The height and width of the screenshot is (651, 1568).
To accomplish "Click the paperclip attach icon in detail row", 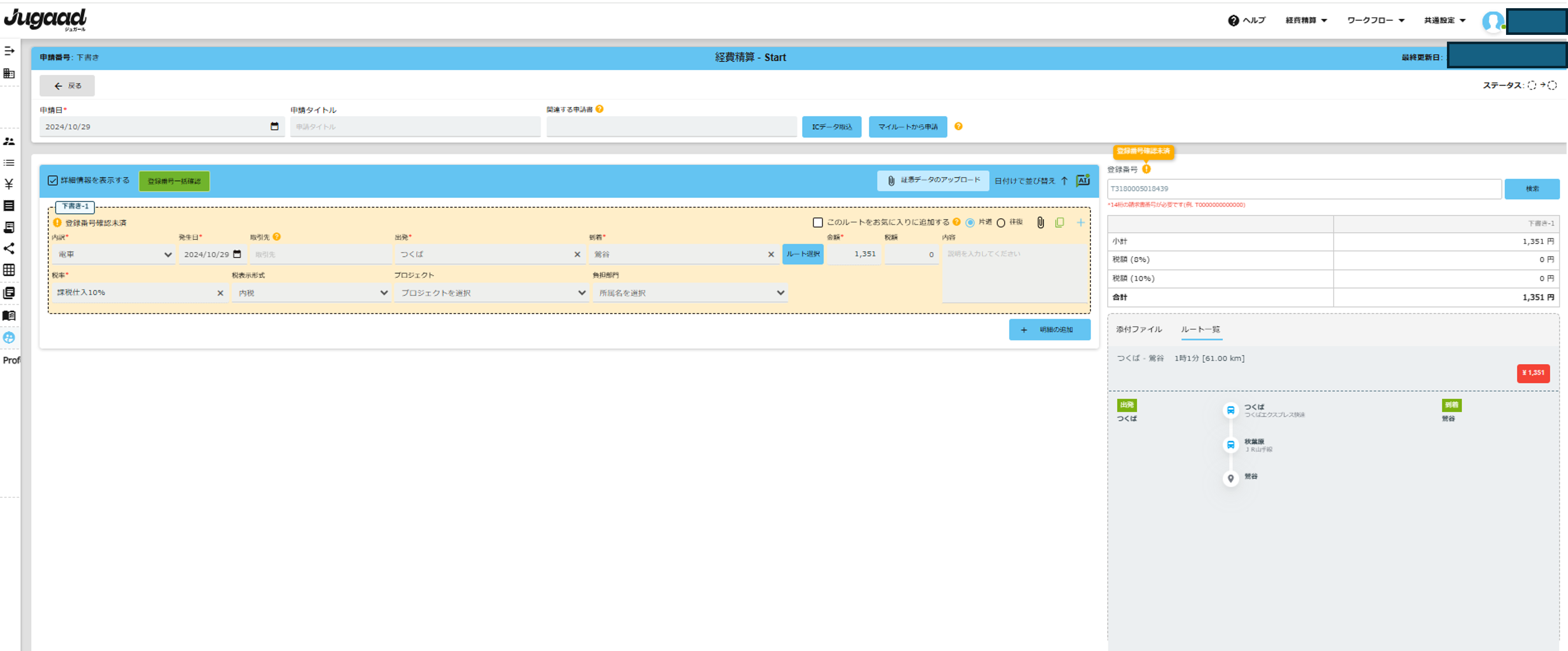I will tap(1040, 223).
